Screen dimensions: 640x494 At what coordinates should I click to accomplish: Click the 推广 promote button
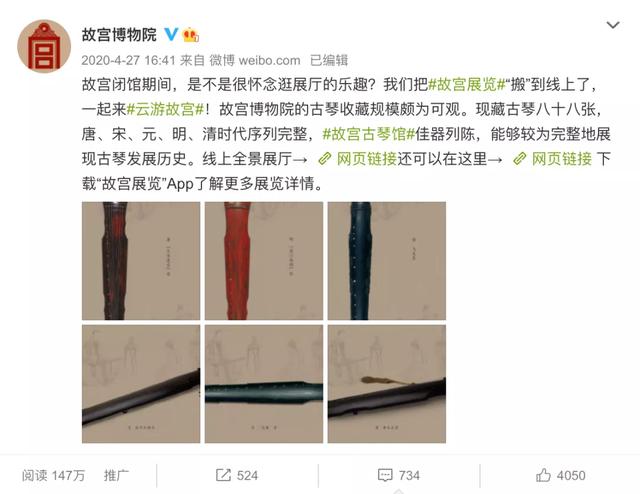point(116,475)
